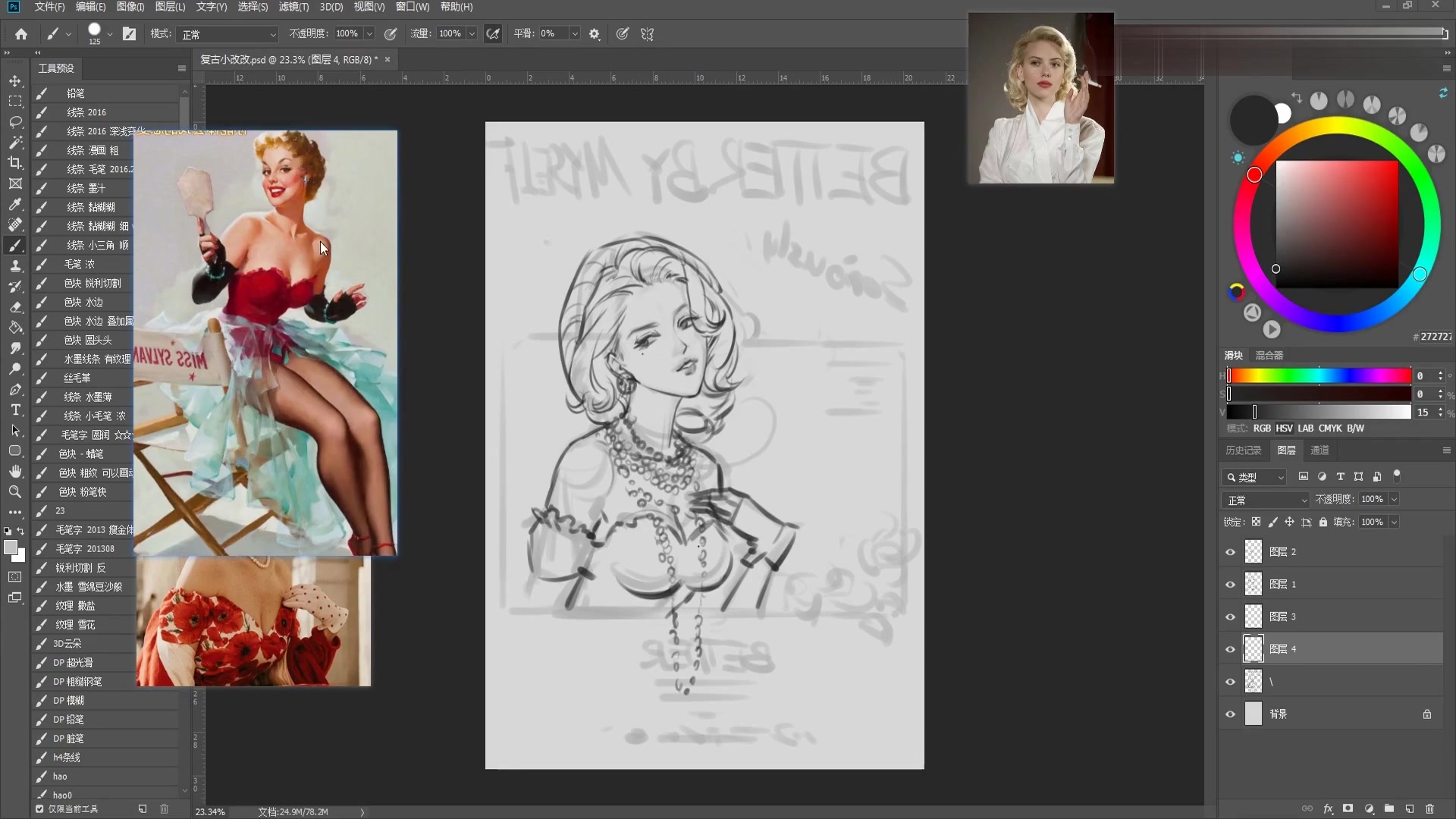Hide the 背景 layer

(1230, 714)
